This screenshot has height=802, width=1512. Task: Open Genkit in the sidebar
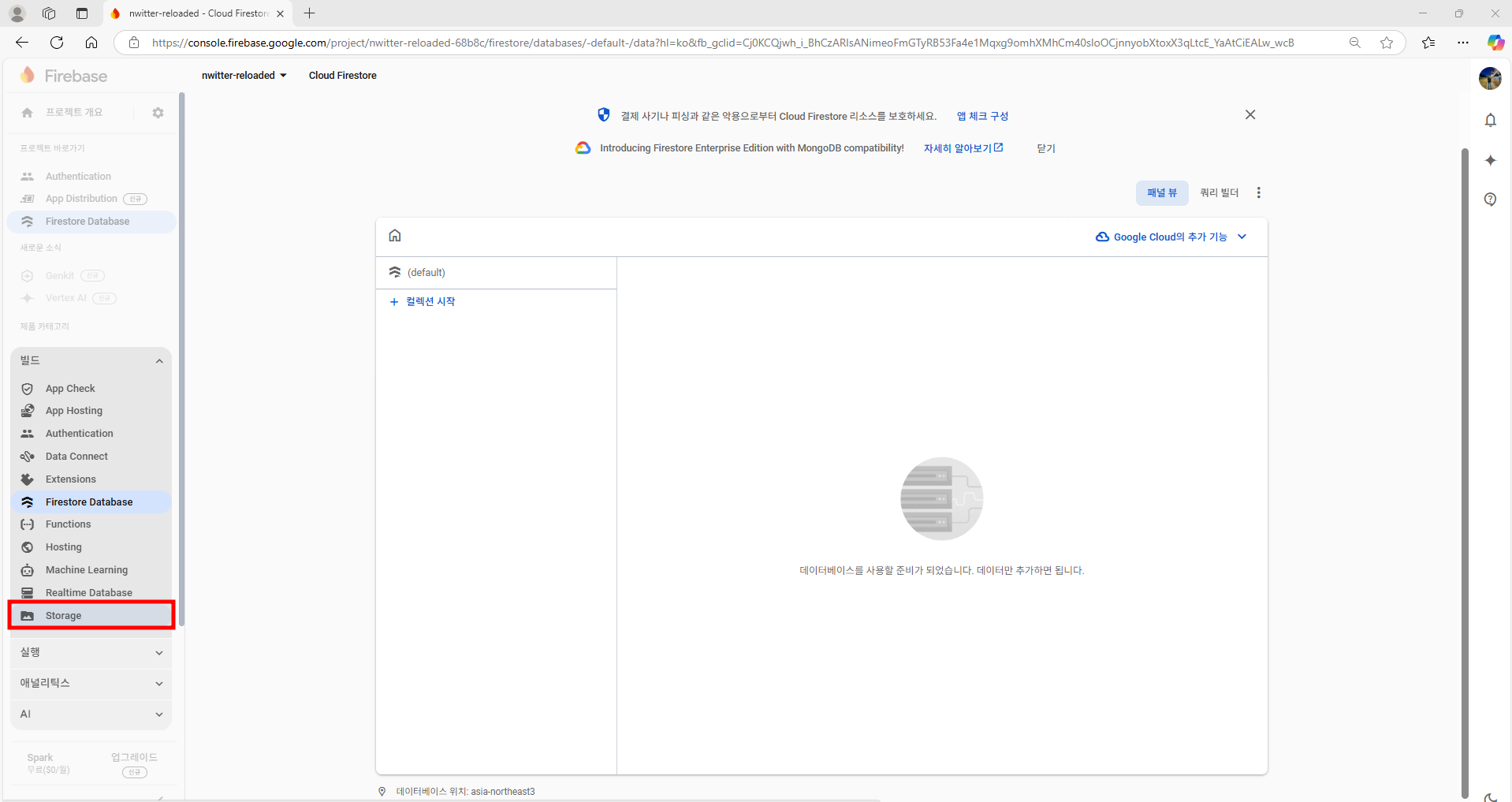click(x=60, y=276)
